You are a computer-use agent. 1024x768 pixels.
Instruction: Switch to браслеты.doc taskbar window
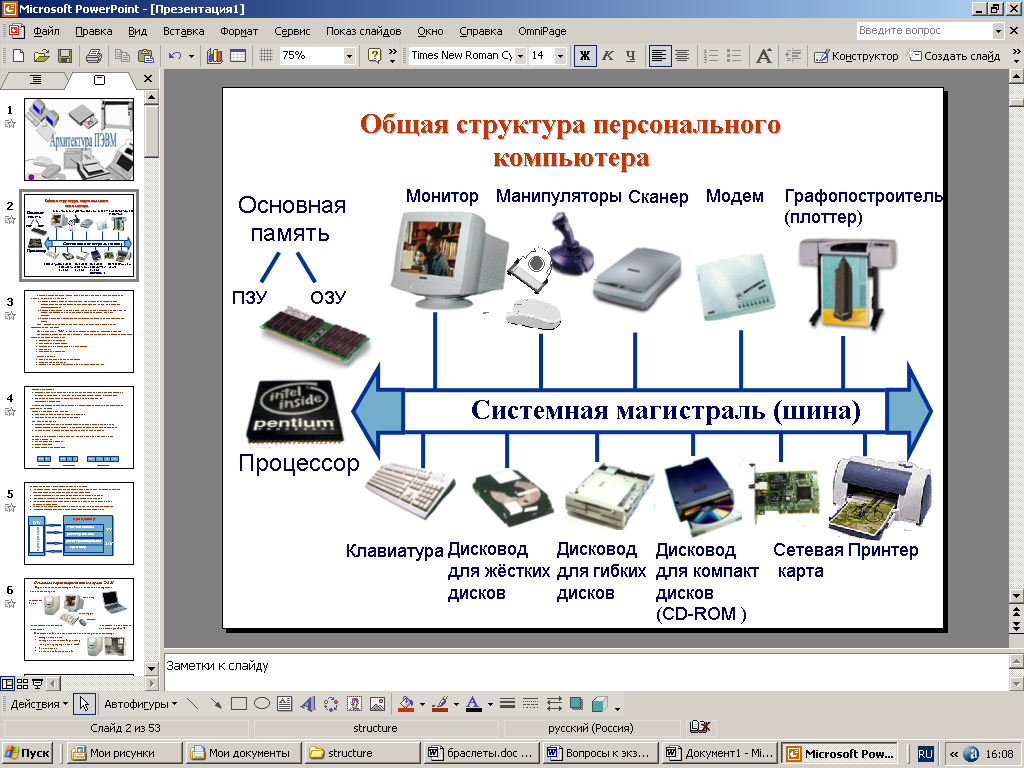point(481,753)
